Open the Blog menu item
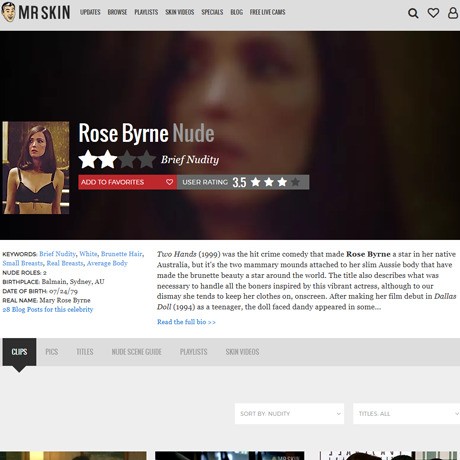This screenshot has height=460, width=460. pos(237,12)
